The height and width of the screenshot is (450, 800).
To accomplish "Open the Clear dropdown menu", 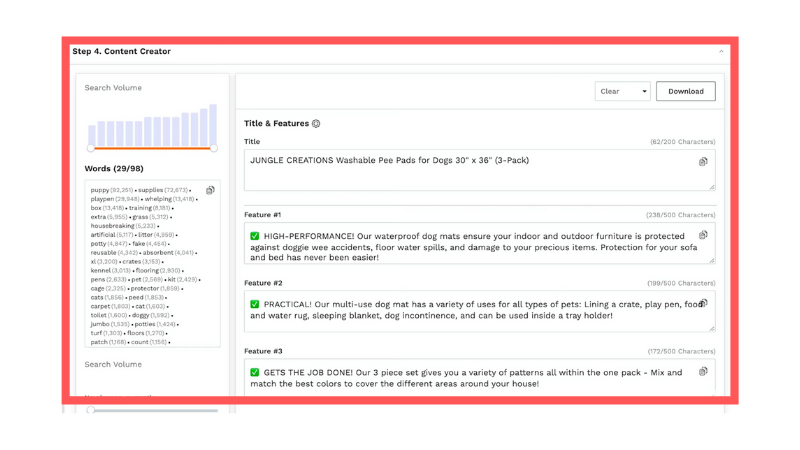I will pos(622,91).
